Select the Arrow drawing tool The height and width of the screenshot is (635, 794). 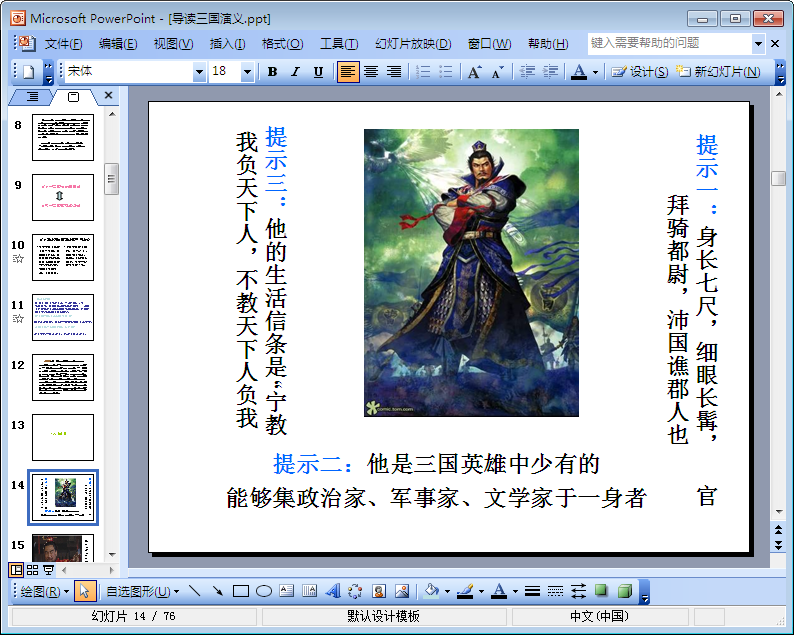[x=218, y=591]
